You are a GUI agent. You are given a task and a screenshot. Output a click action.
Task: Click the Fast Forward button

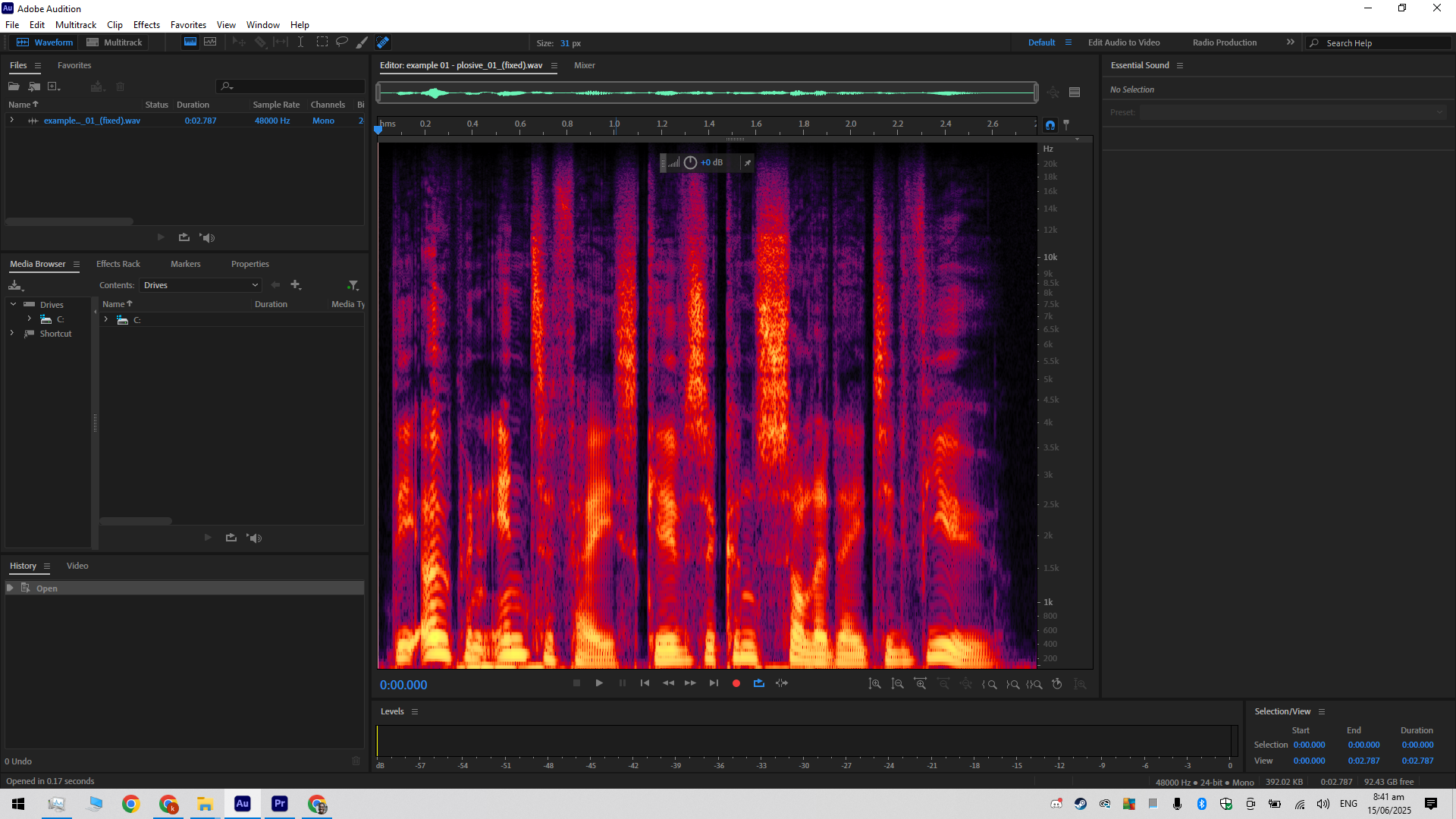[x=690, y=683]
